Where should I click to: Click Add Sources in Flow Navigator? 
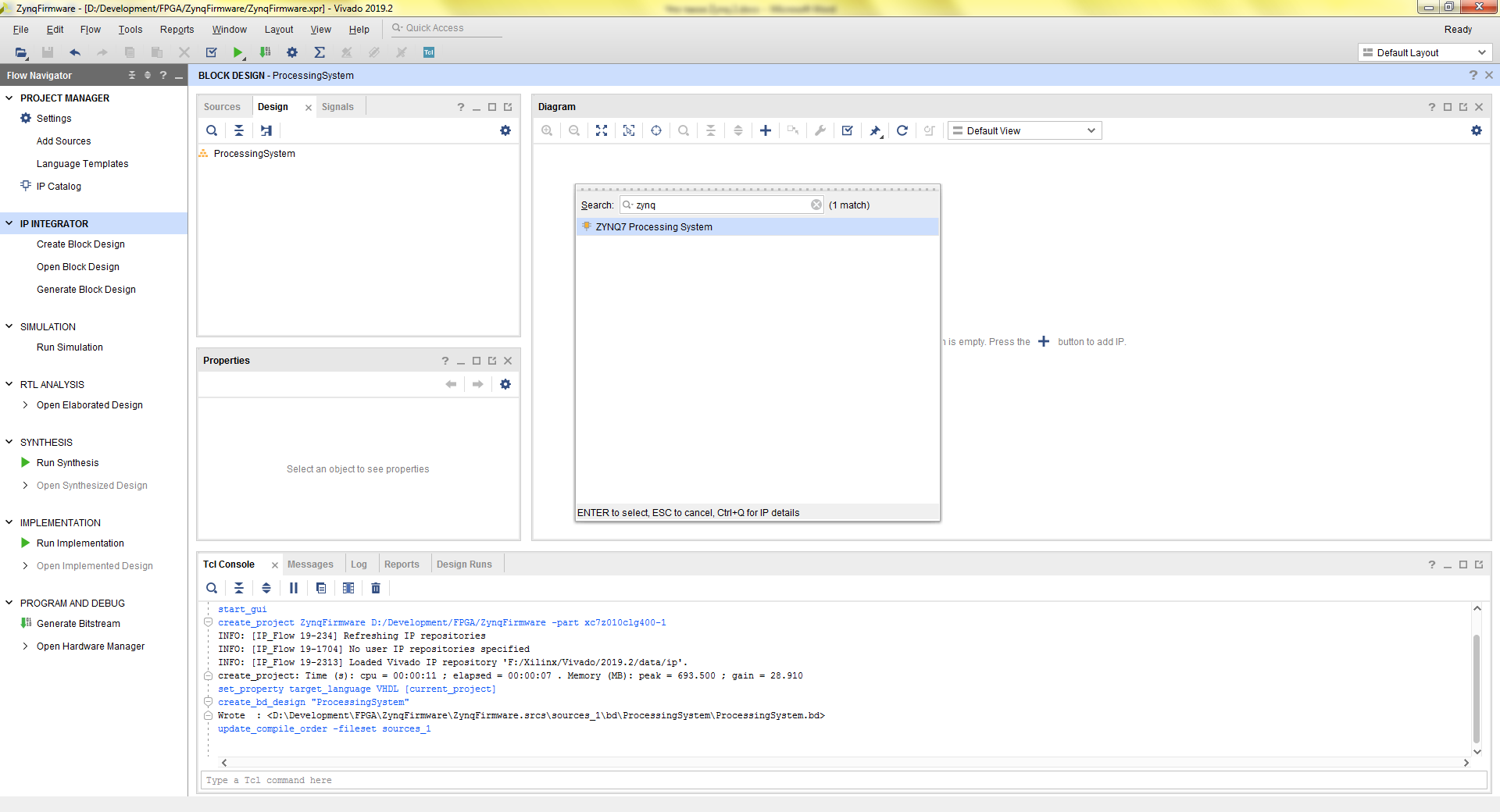point(63,141)
